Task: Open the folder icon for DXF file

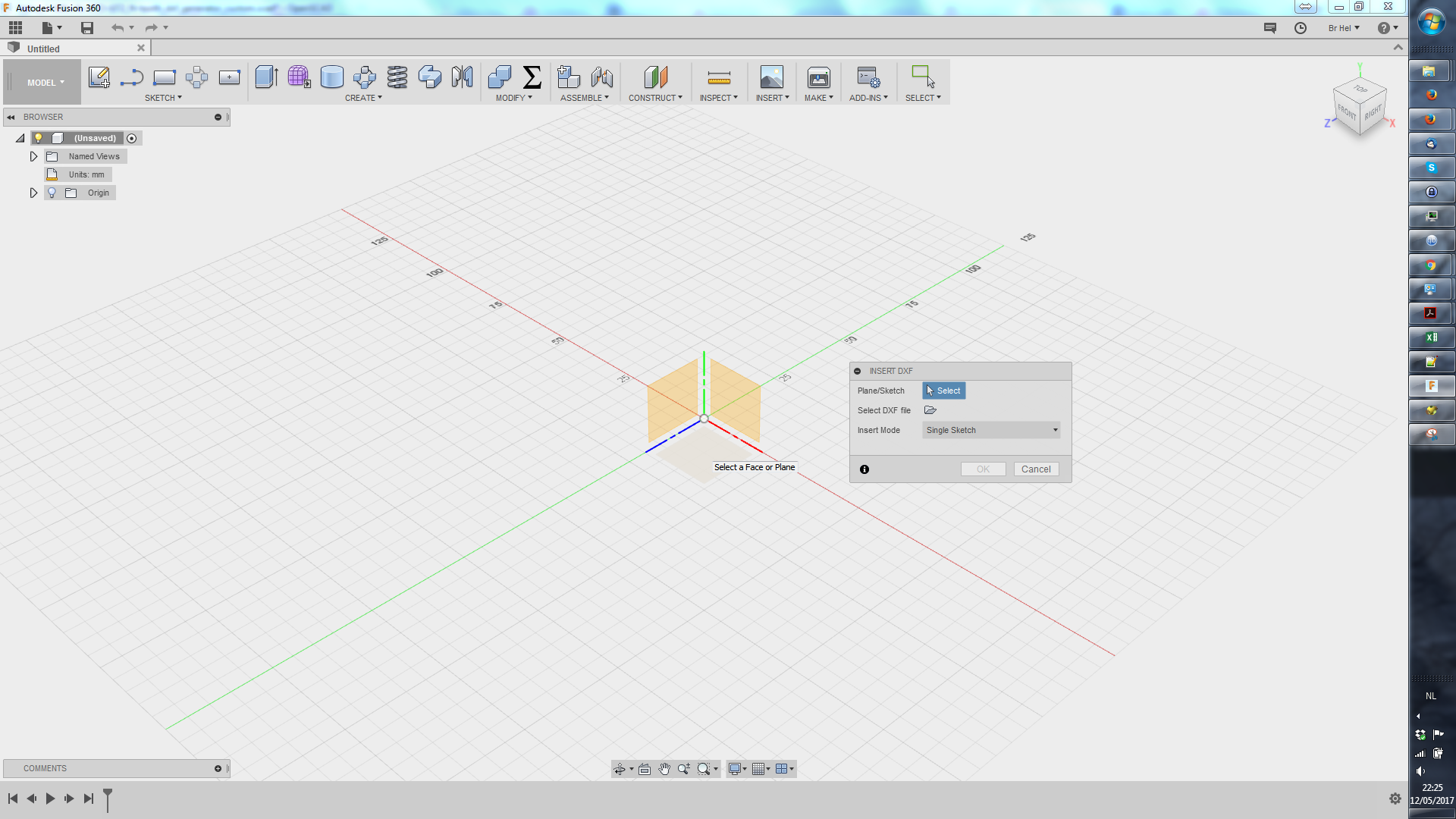Action: point(930,410)
